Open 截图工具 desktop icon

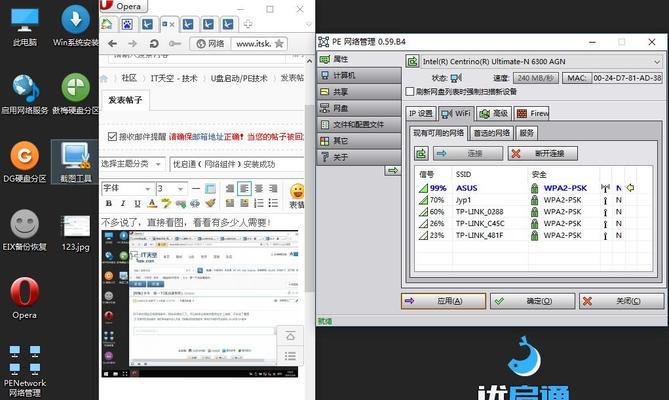tap(76, 162)
